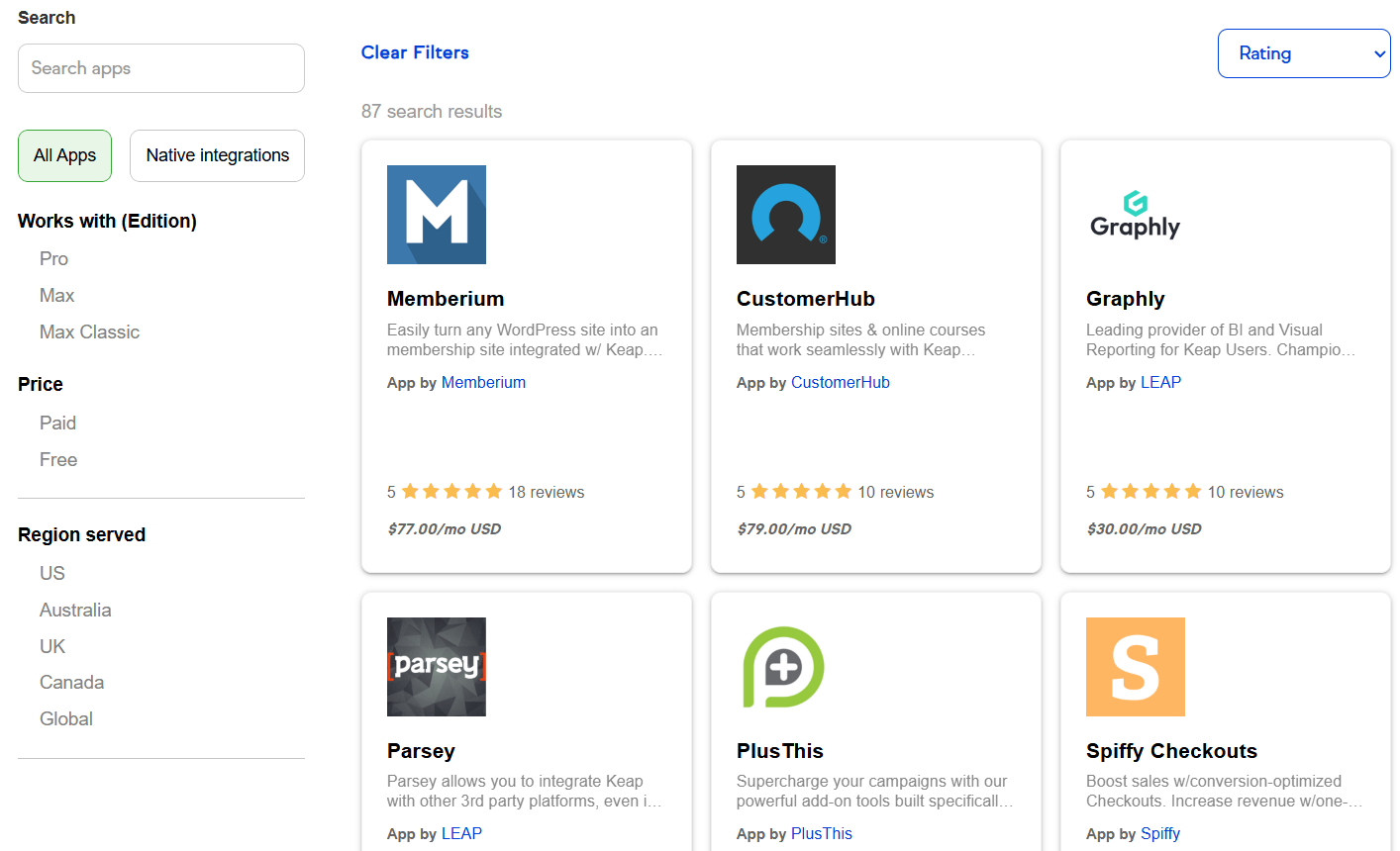Image resolution: width=1400 pixels, height=851 pixels.
Task: Open the CustomerHub developer link
Action: tap(841, 382)
